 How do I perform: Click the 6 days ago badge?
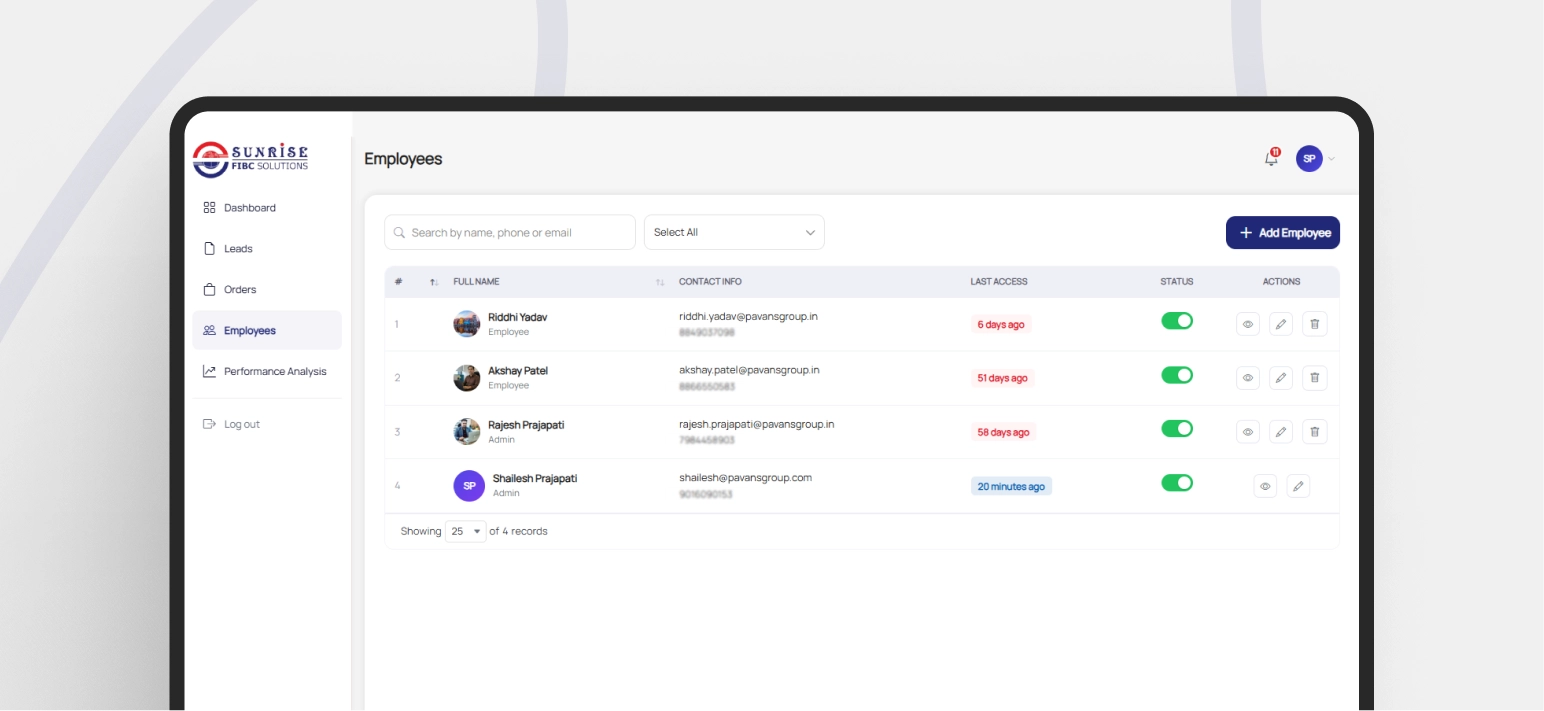(1001, 325)
